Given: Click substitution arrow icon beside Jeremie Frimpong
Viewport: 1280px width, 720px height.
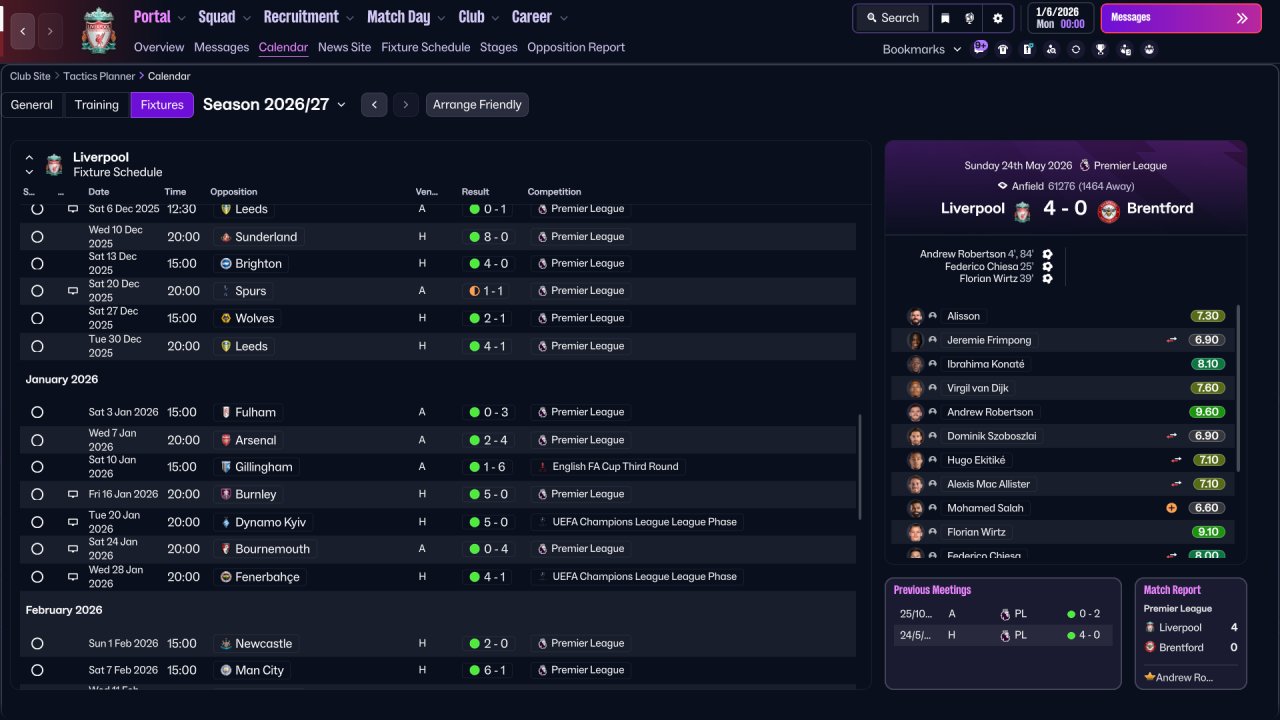Looking at the screenshot, I should 1172,340.
